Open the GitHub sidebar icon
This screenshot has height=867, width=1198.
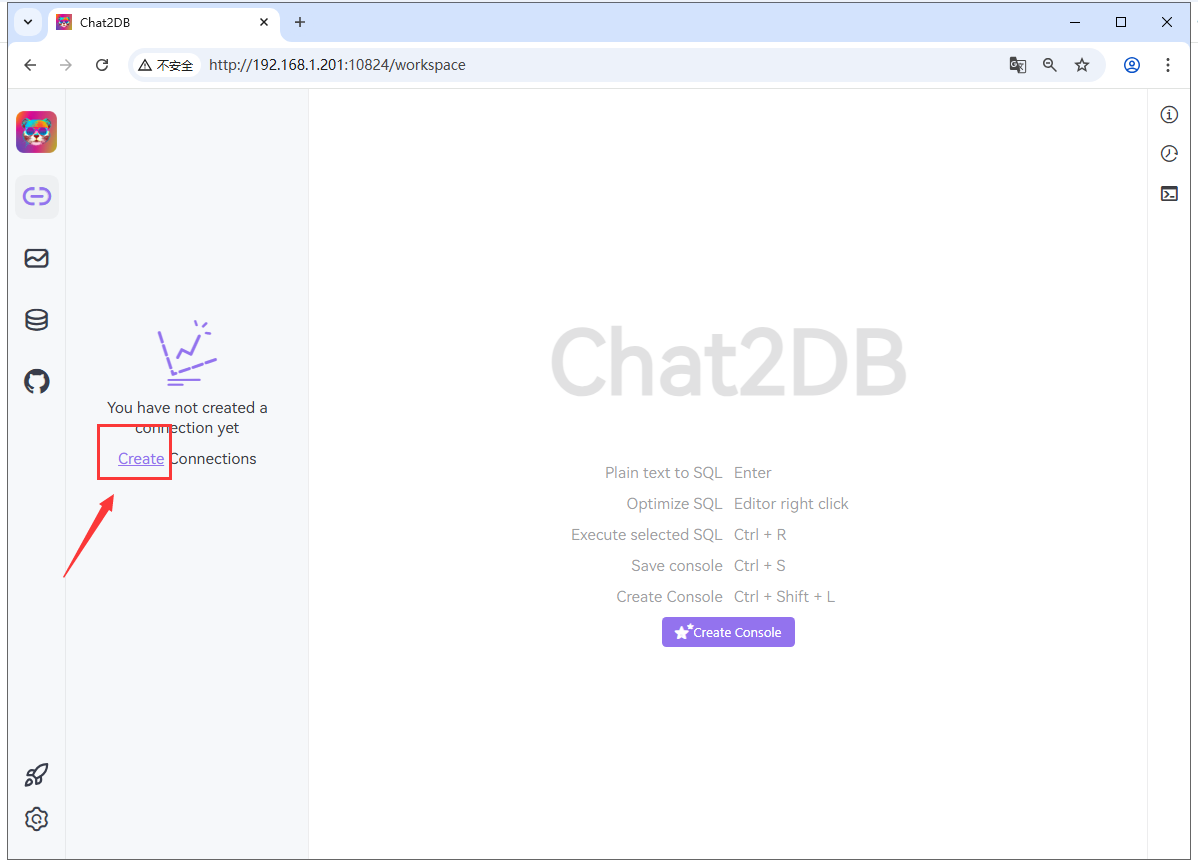pos(37,381)
